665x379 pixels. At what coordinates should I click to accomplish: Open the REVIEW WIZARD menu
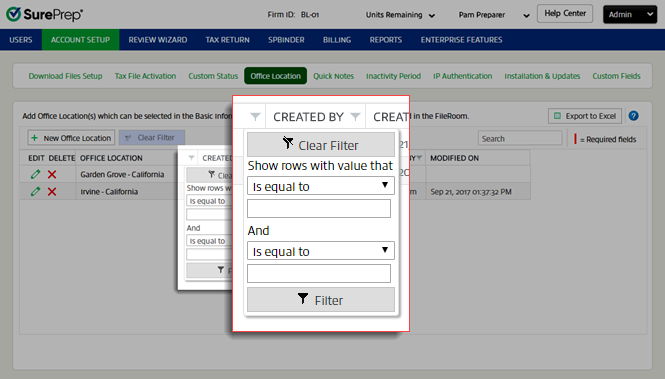[158, 40]
